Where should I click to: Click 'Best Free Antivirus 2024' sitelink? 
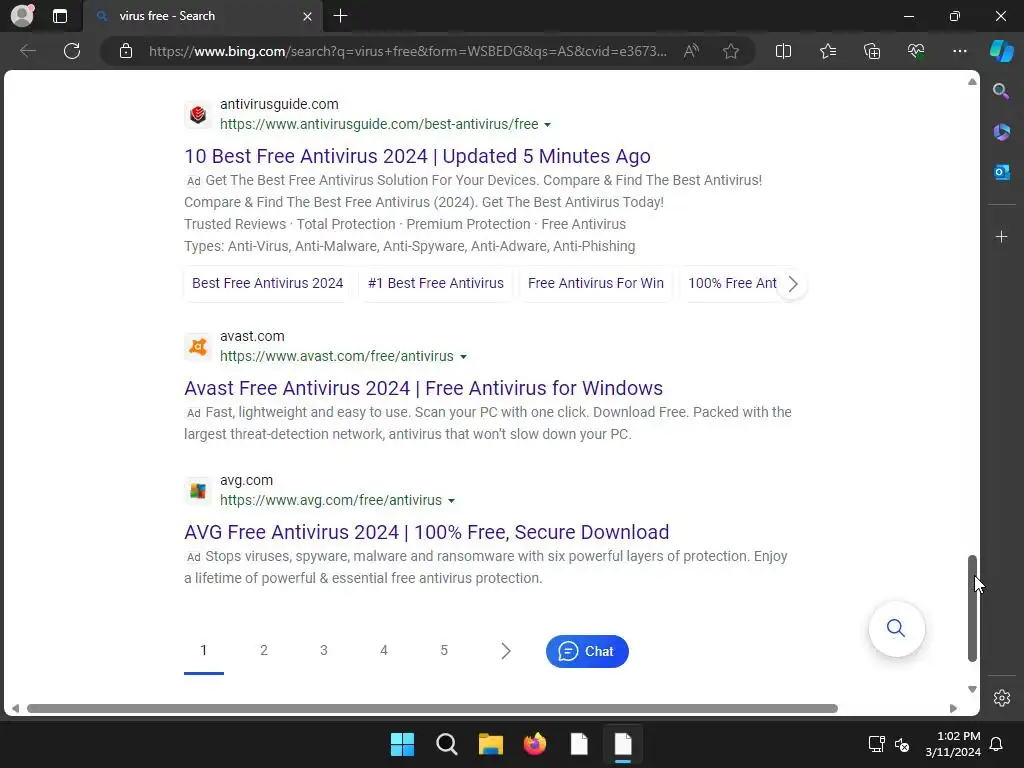point(268,283)
